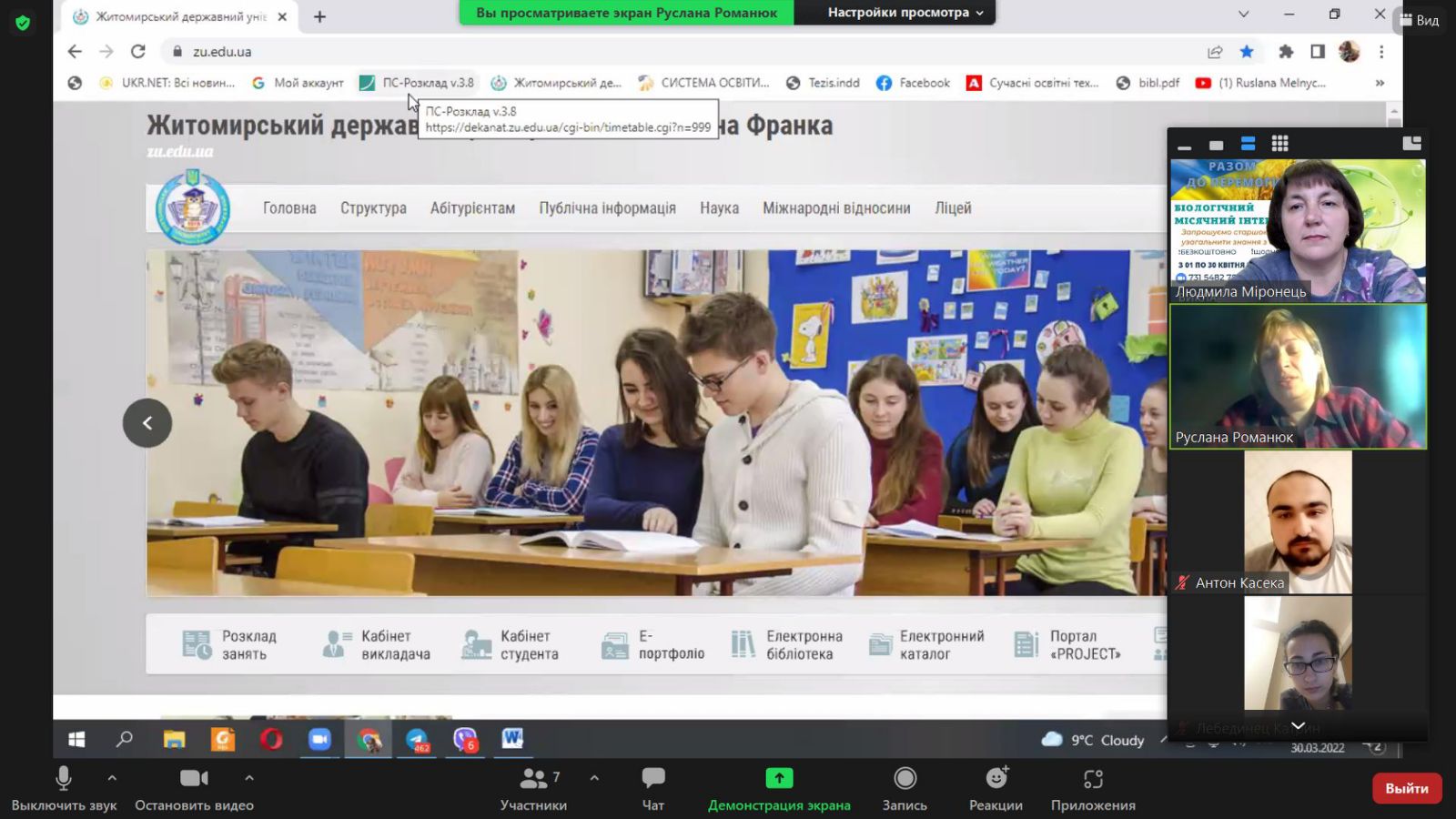
Task: Expand audio options arrow next to microphone
Action: pyautogui.click(x=112, y=778)
